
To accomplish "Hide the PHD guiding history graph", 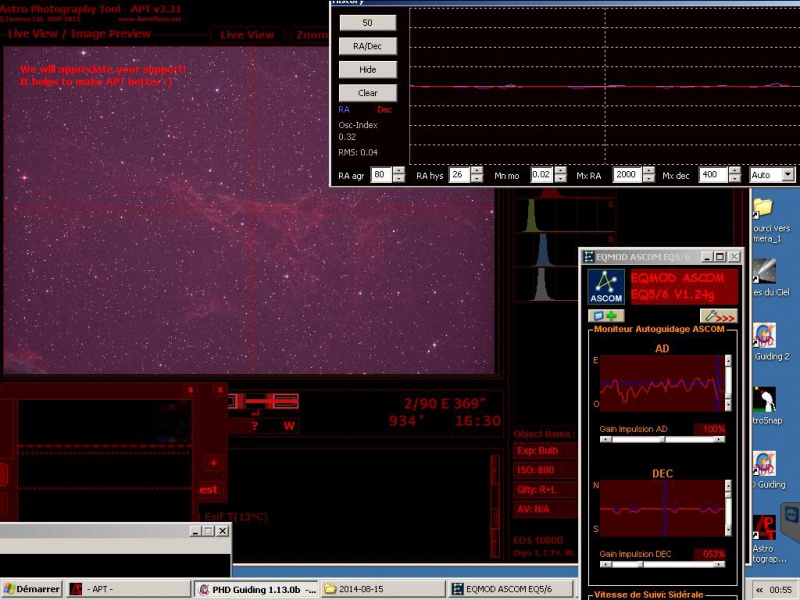I will point(369,69).
